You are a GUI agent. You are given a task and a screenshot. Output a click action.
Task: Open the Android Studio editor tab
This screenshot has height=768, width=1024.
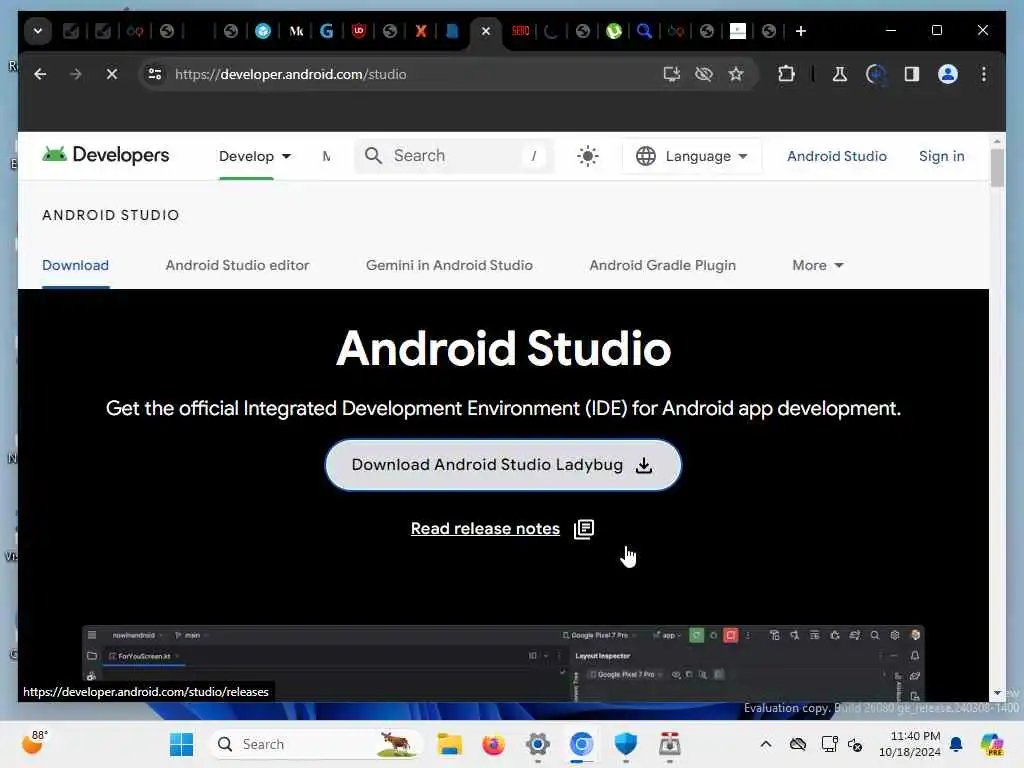[237, 265]
